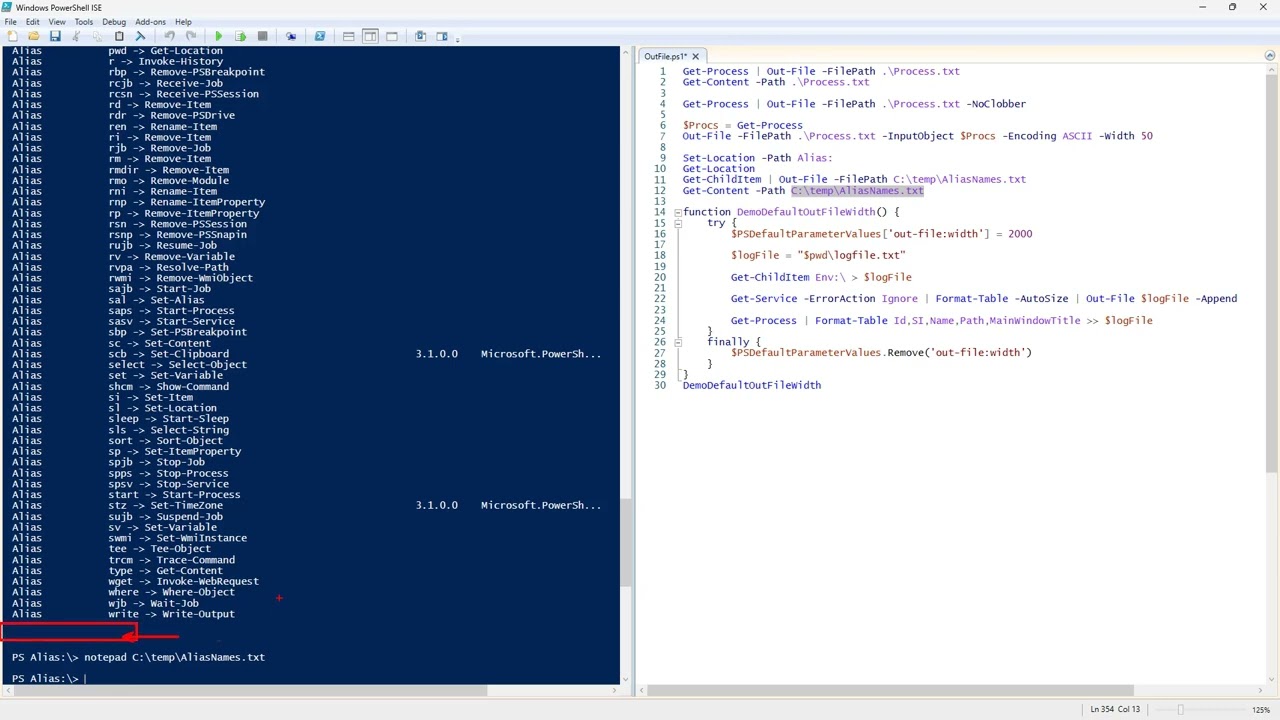The image size is (1280, 720).
Task: Click script pane scroll right arrow
Action: click(x=1262, y=690)
